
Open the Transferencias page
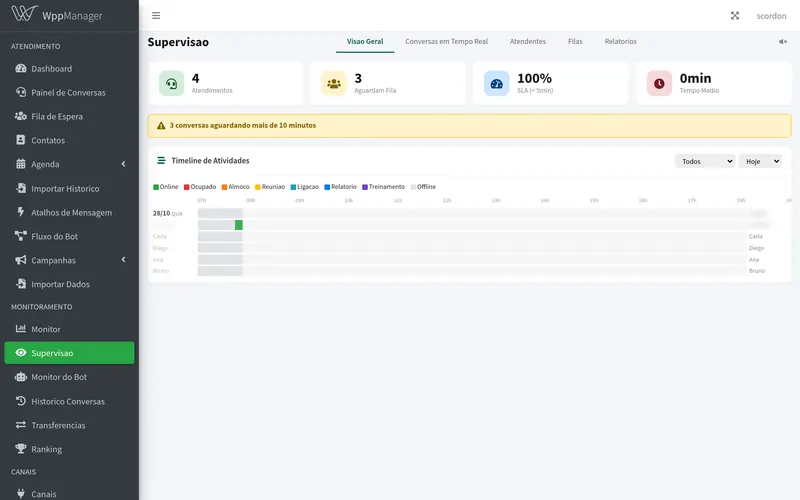pos(69,425)
